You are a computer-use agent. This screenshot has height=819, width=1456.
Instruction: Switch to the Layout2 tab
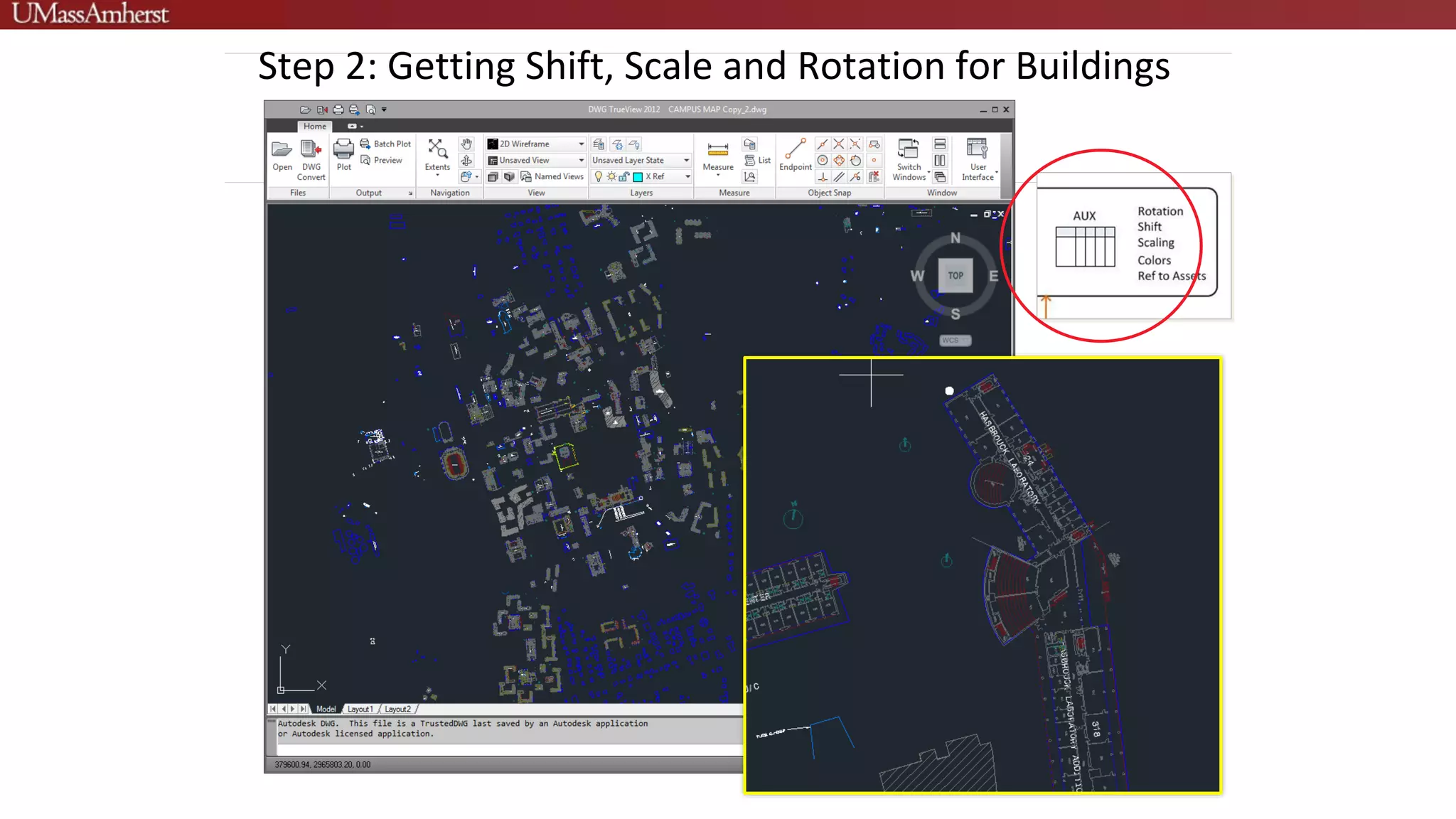coord(398,709)
